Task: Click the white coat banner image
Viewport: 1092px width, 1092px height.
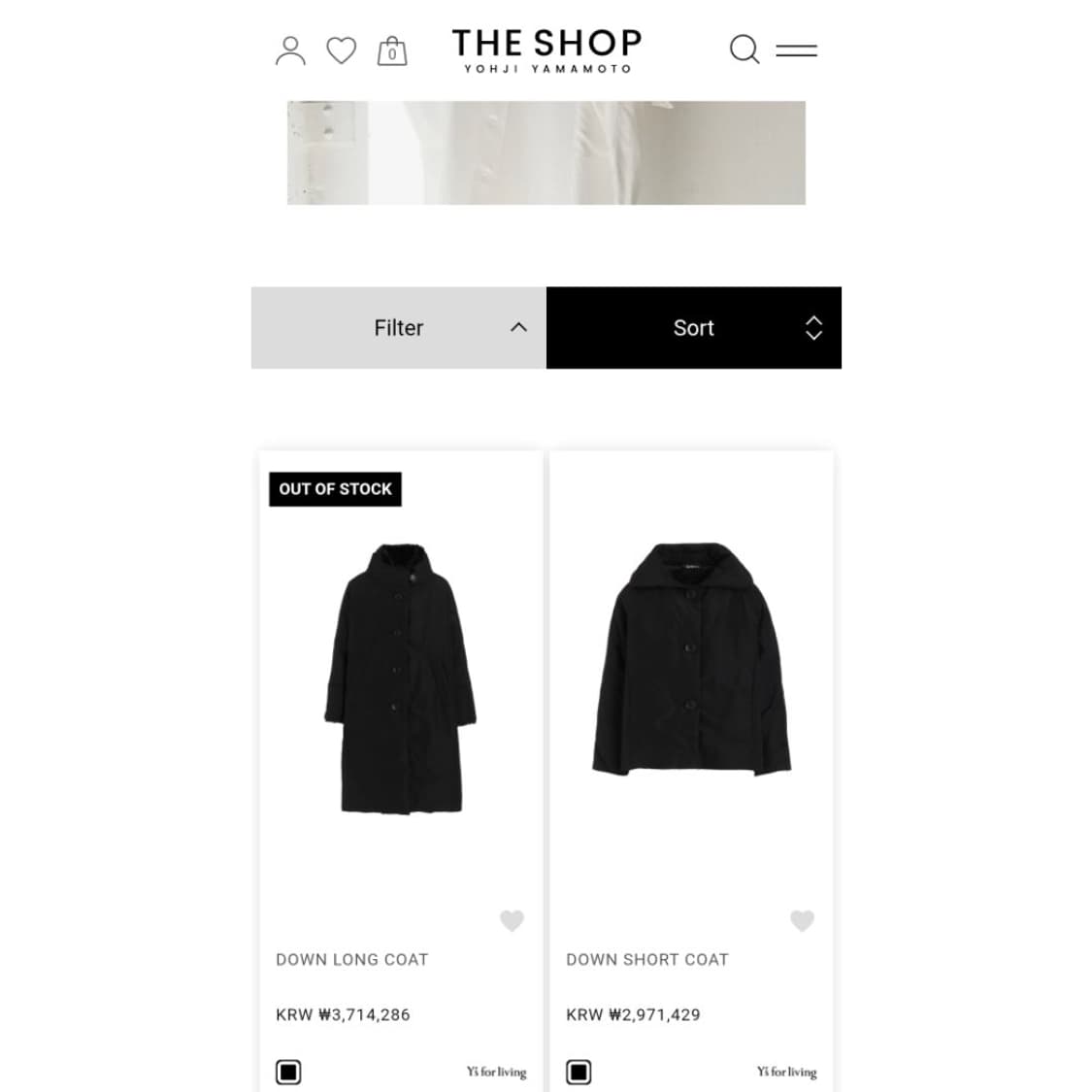Action: pos(546,152)
